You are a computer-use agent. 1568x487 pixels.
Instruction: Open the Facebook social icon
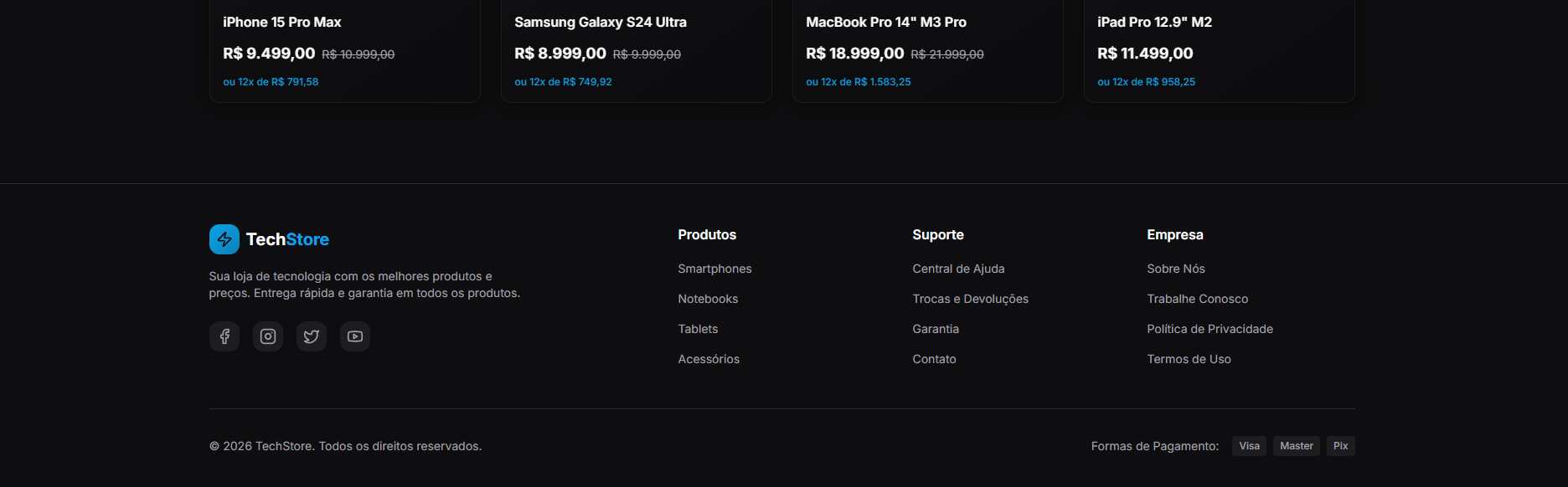pyautogui.click(x=224, y=336)
